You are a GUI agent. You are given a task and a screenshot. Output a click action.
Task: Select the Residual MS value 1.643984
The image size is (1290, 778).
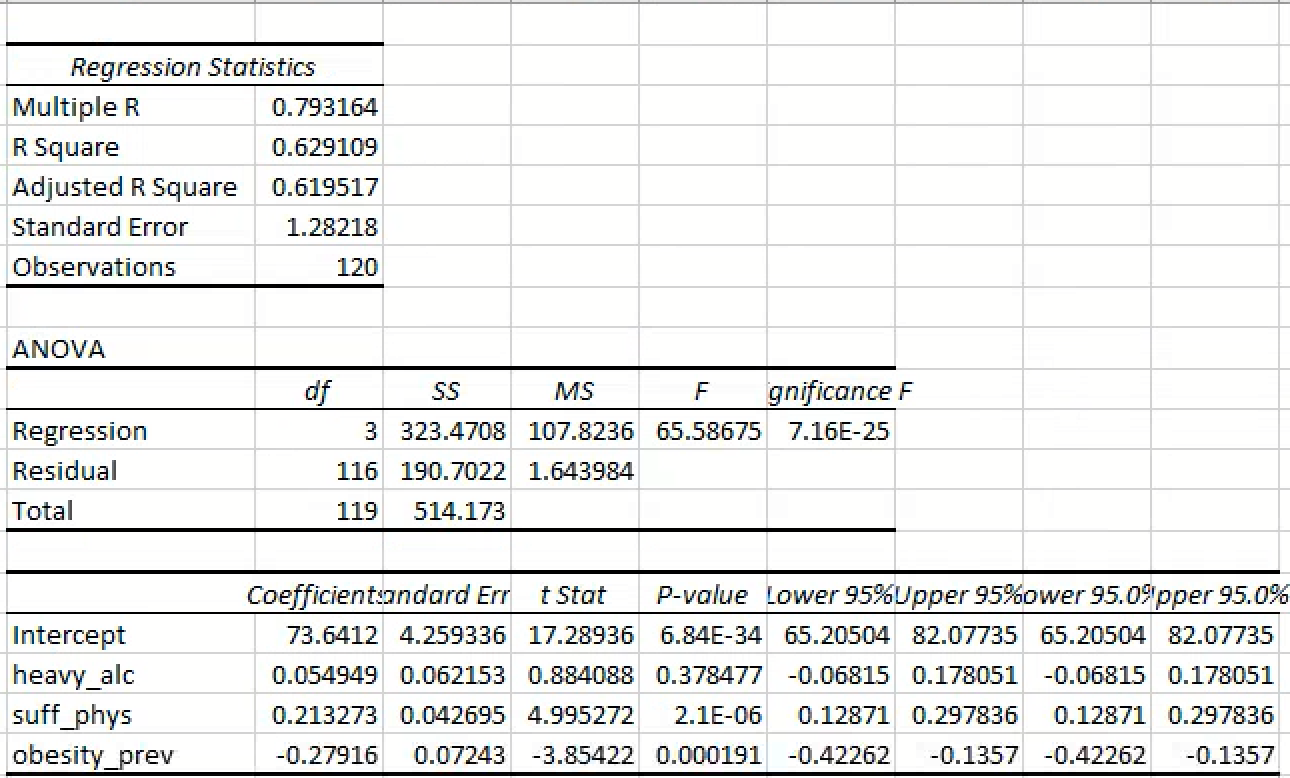[581, 471]
